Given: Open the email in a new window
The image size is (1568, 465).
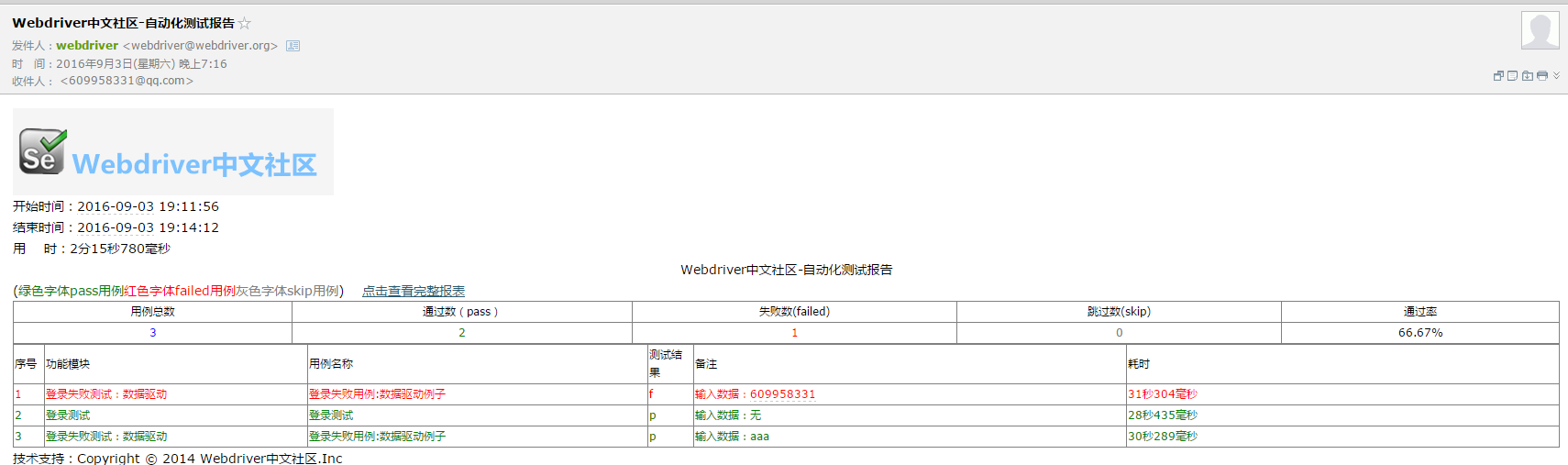Looking at the screenshot, I should pyautogui.click(x=1498, y=76).
